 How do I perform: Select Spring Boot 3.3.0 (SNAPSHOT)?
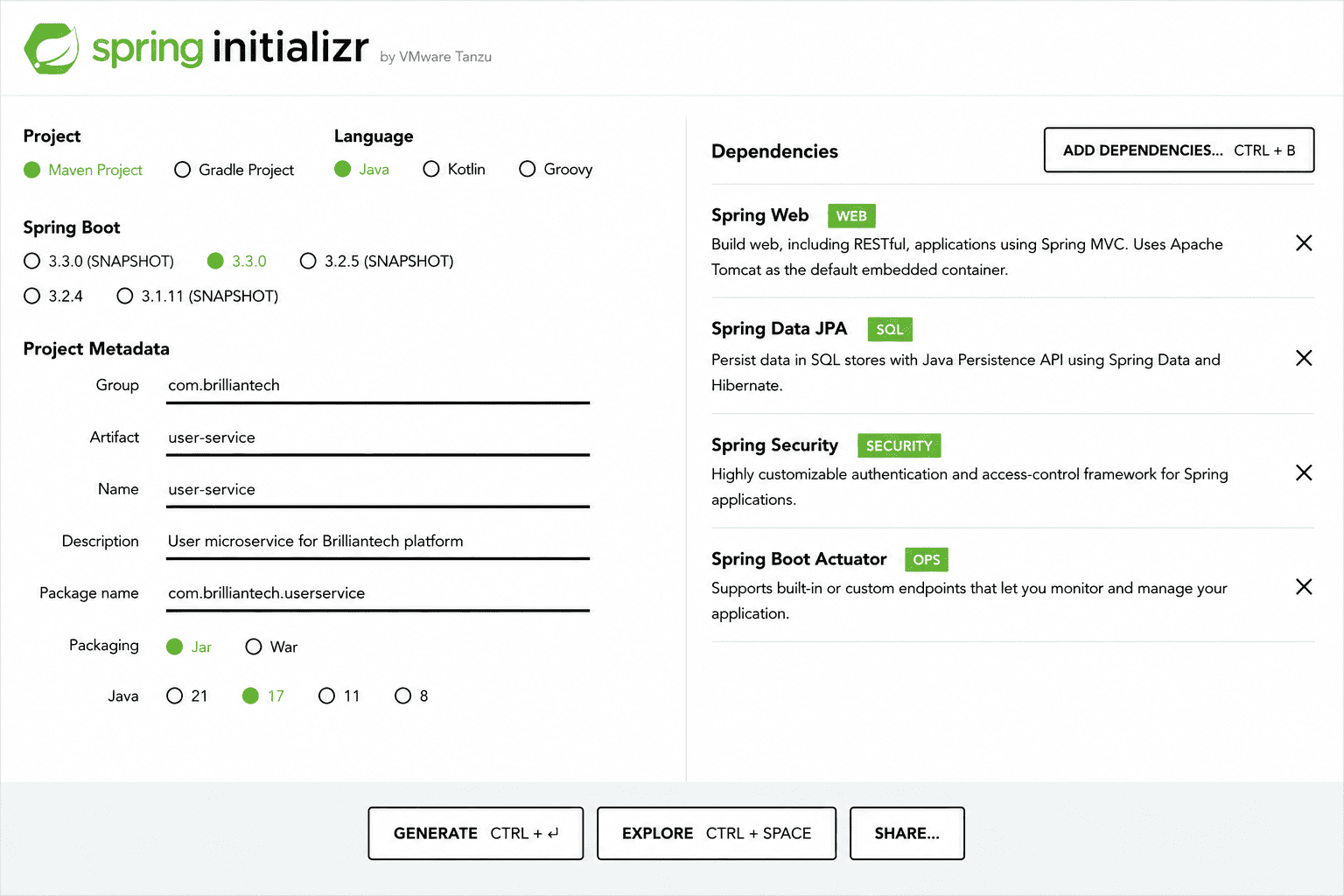point(99,261)
